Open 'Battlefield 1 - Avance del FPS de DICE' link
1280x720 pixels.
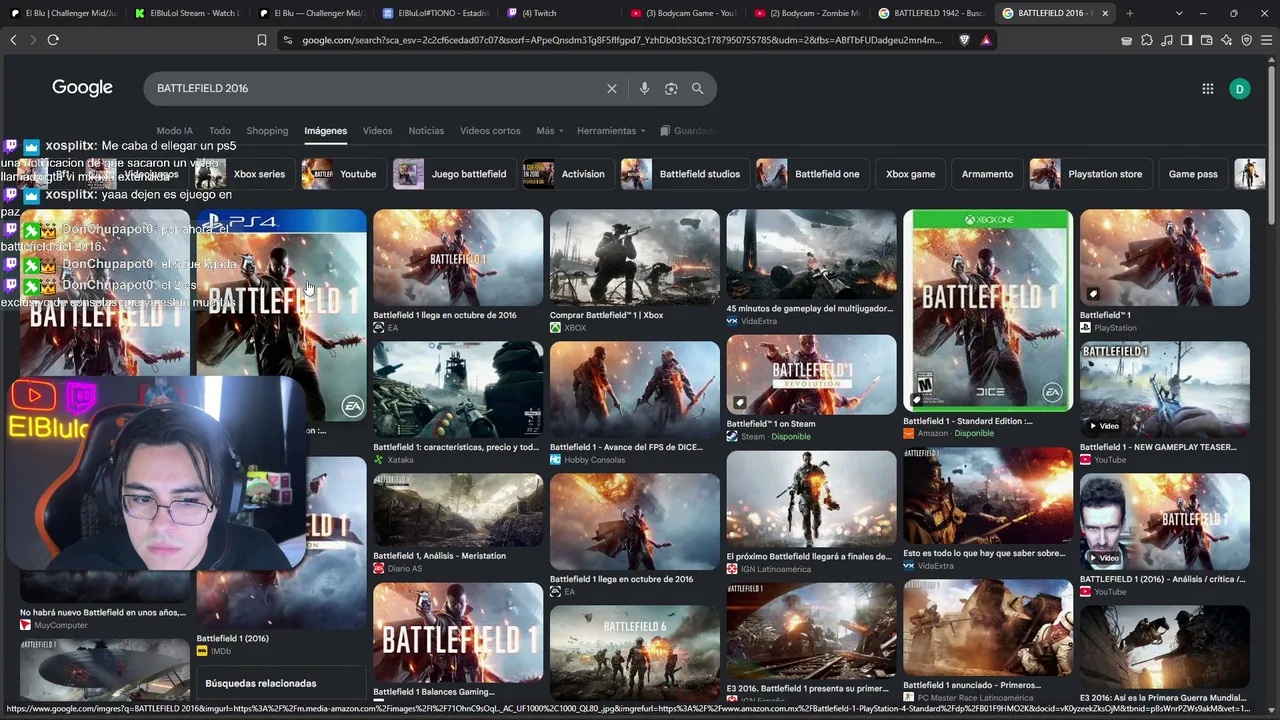click(626, 447)
